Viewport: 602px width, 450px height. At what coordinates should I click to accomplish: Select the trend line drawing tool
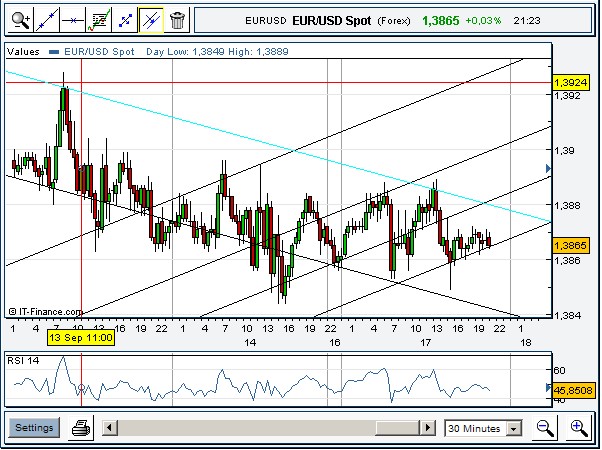pos(46,19)
